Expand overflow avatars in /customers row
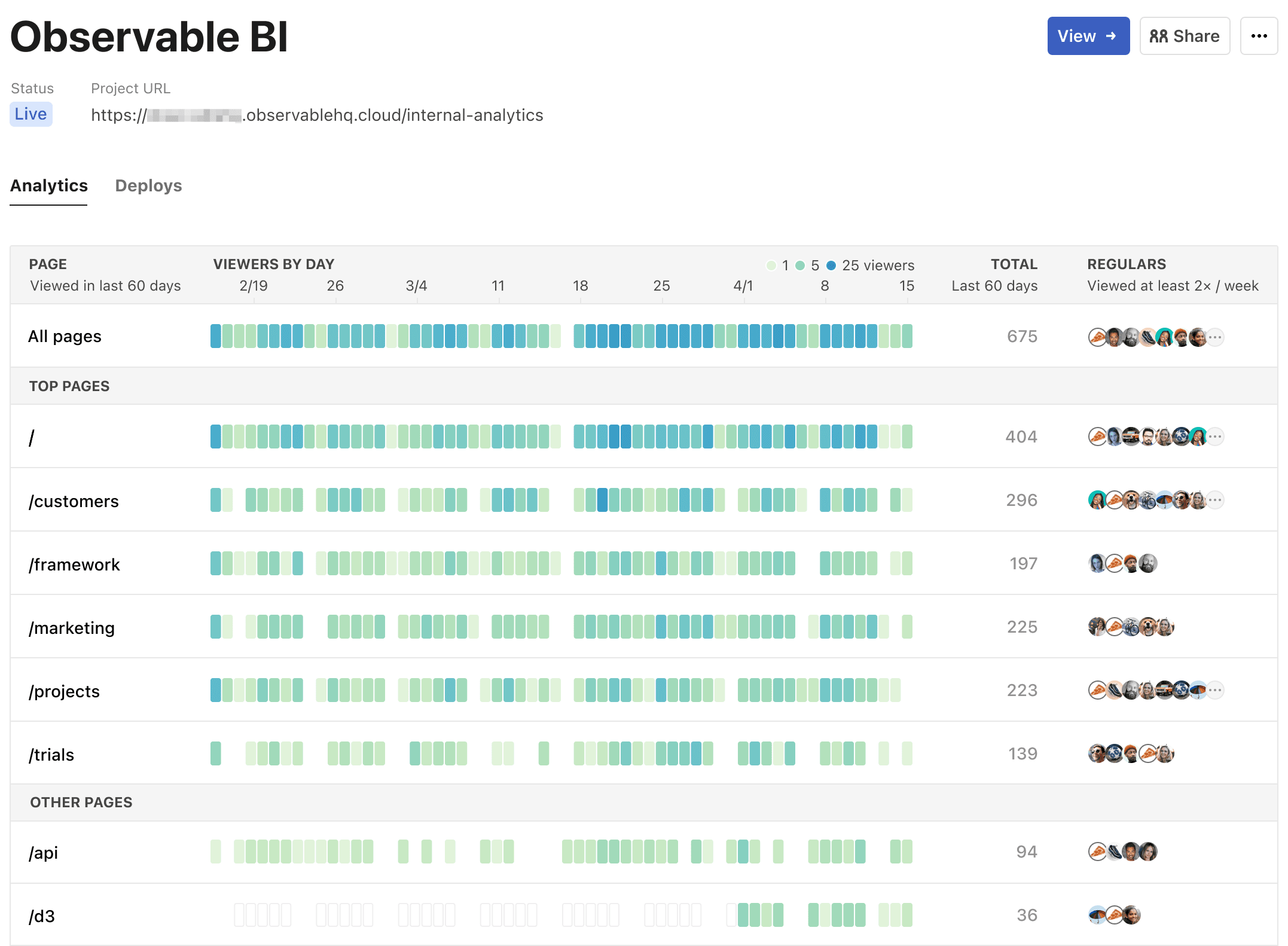The image size is (1288, 946). [1214, 500]
